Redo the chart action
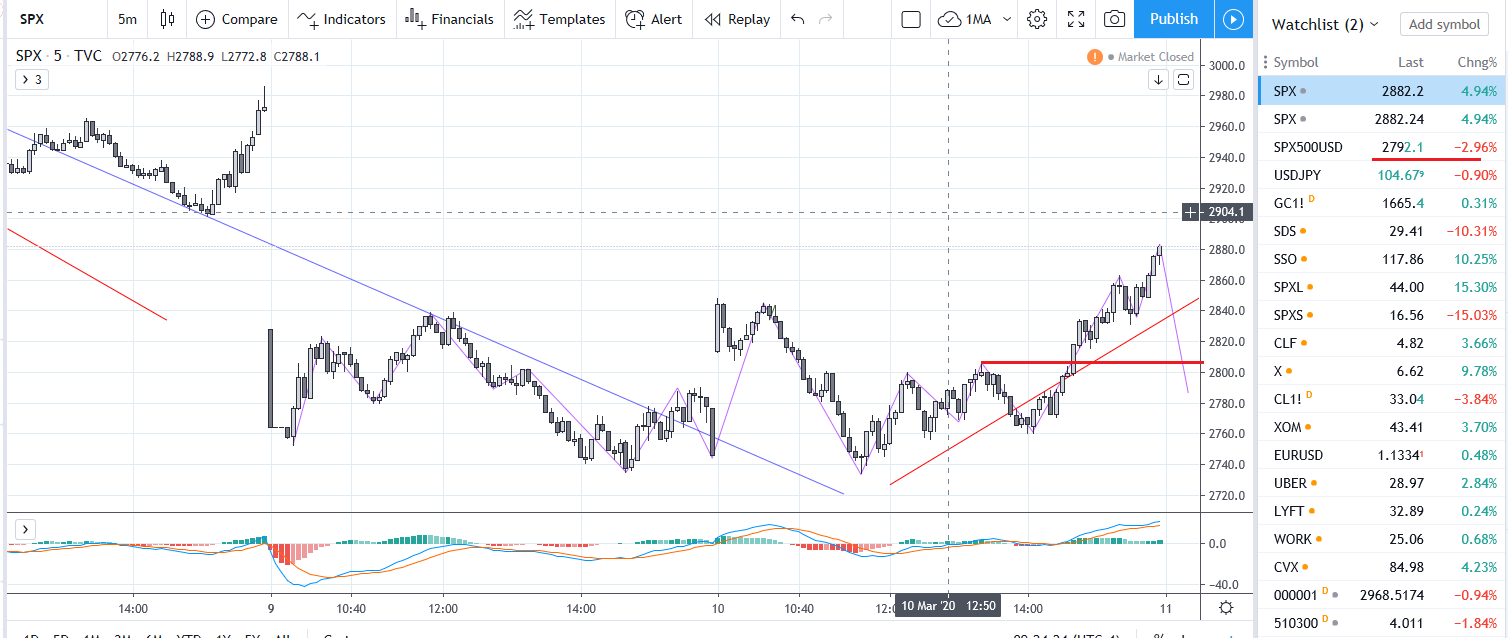 pyautogui.click(x=826, y=19)
